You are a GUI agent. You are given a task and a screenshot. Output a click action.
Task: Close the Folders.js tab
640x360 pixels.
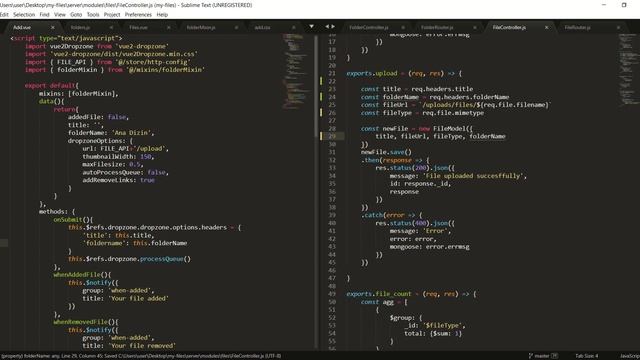click(x=111, y=27)
